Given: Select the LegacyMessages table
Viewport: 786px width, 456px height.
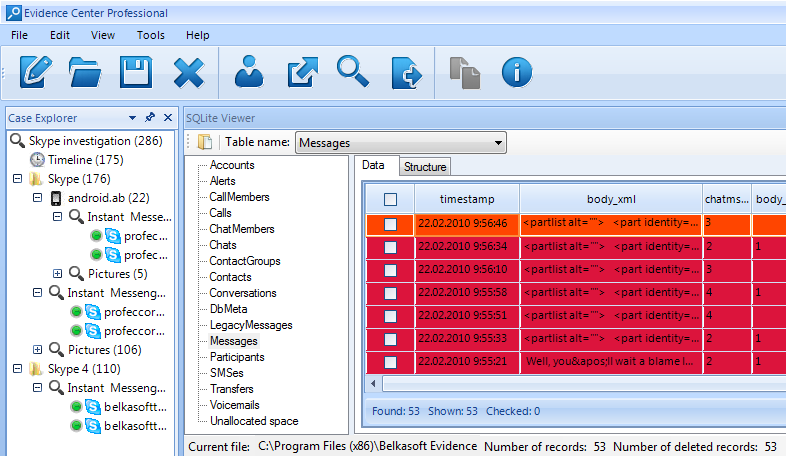Looking at the screenshot, I should pyautogui.click(x=251, y=325).
